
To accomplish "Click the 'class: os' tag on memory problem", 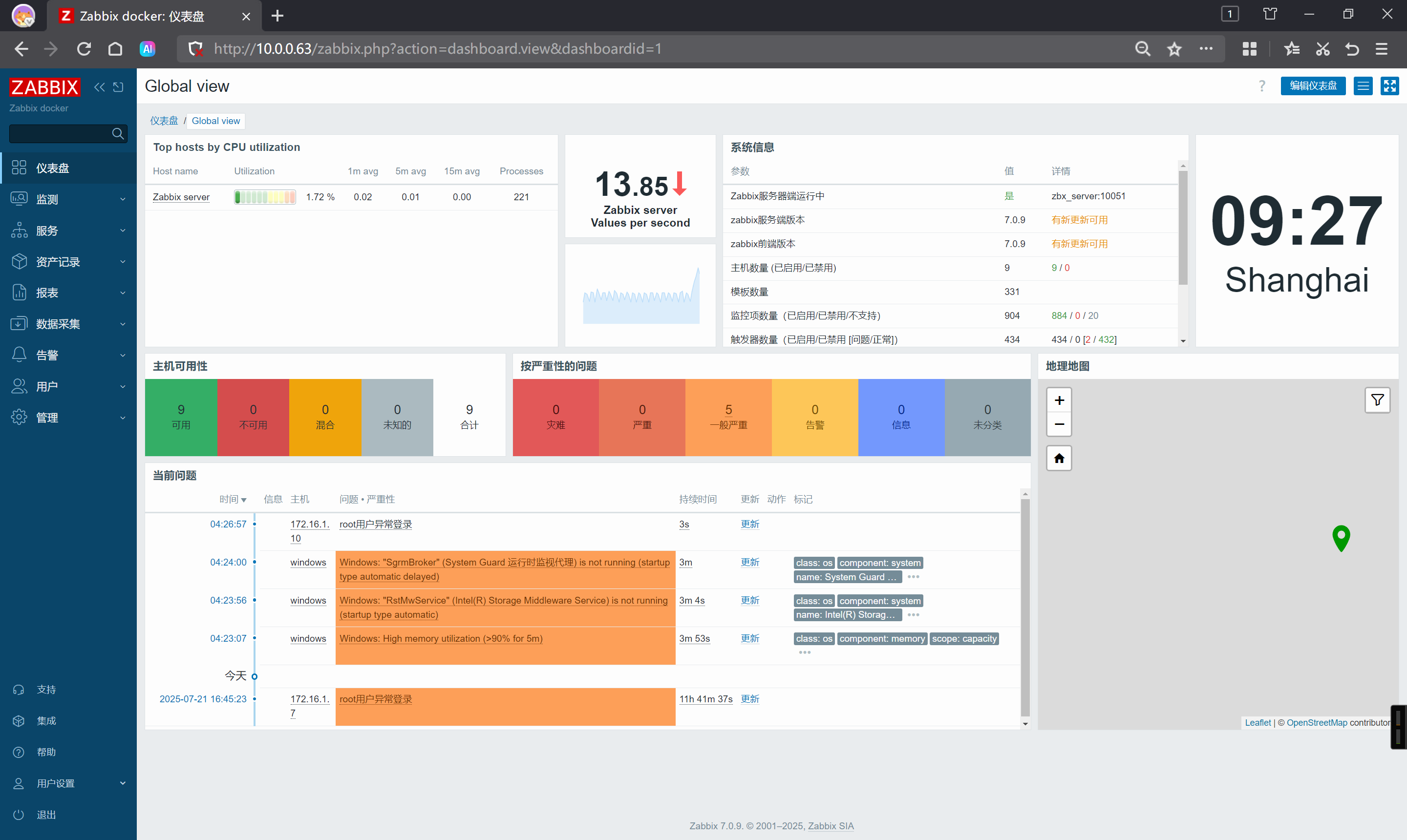I will [x=813, y=638].
